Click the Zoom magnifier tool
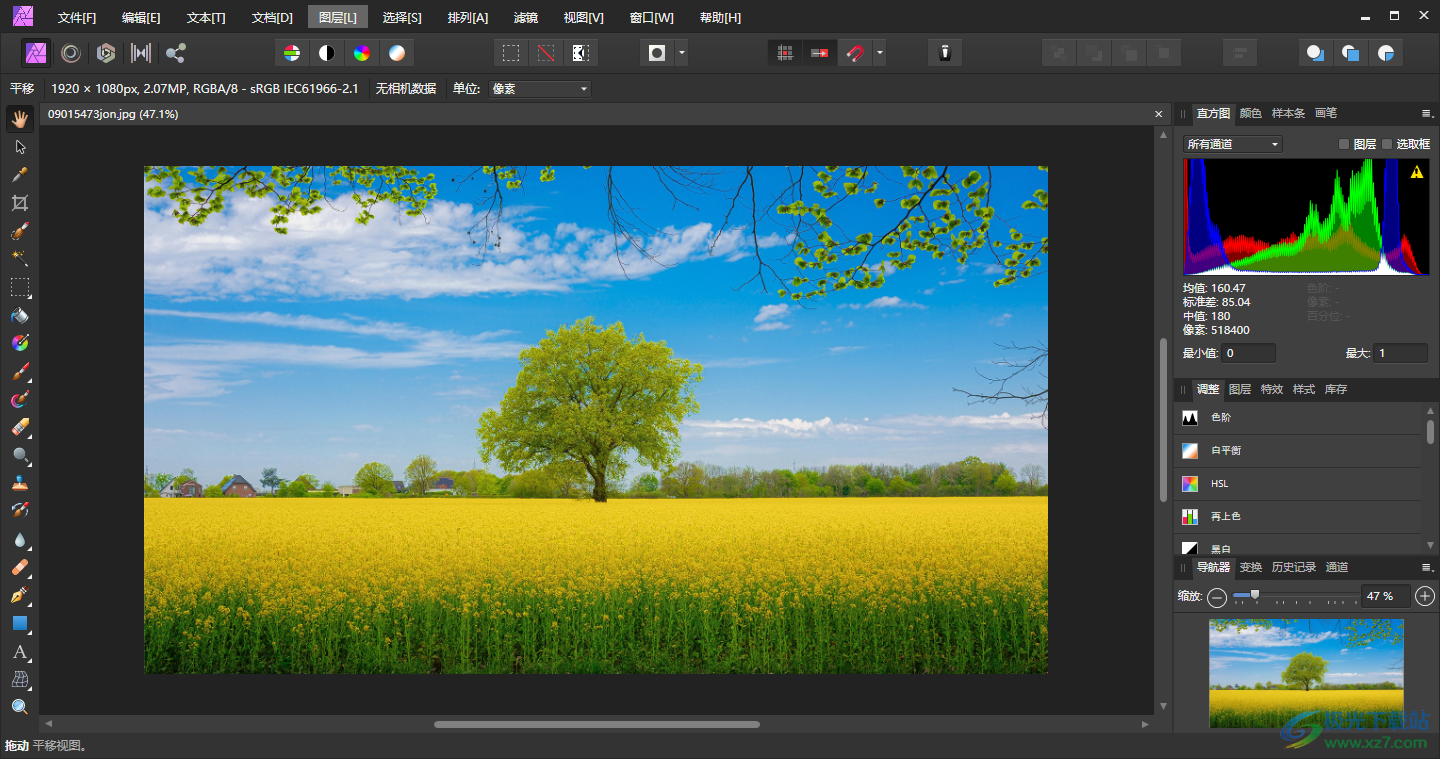This screenshot has width=1440, height=759. point(19,707)
